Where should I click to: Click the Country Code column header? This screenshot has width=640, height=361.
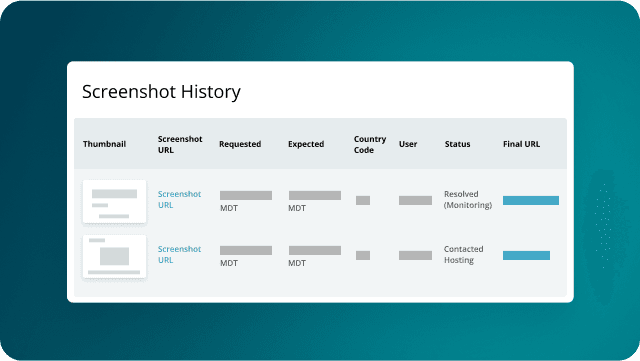370,144
